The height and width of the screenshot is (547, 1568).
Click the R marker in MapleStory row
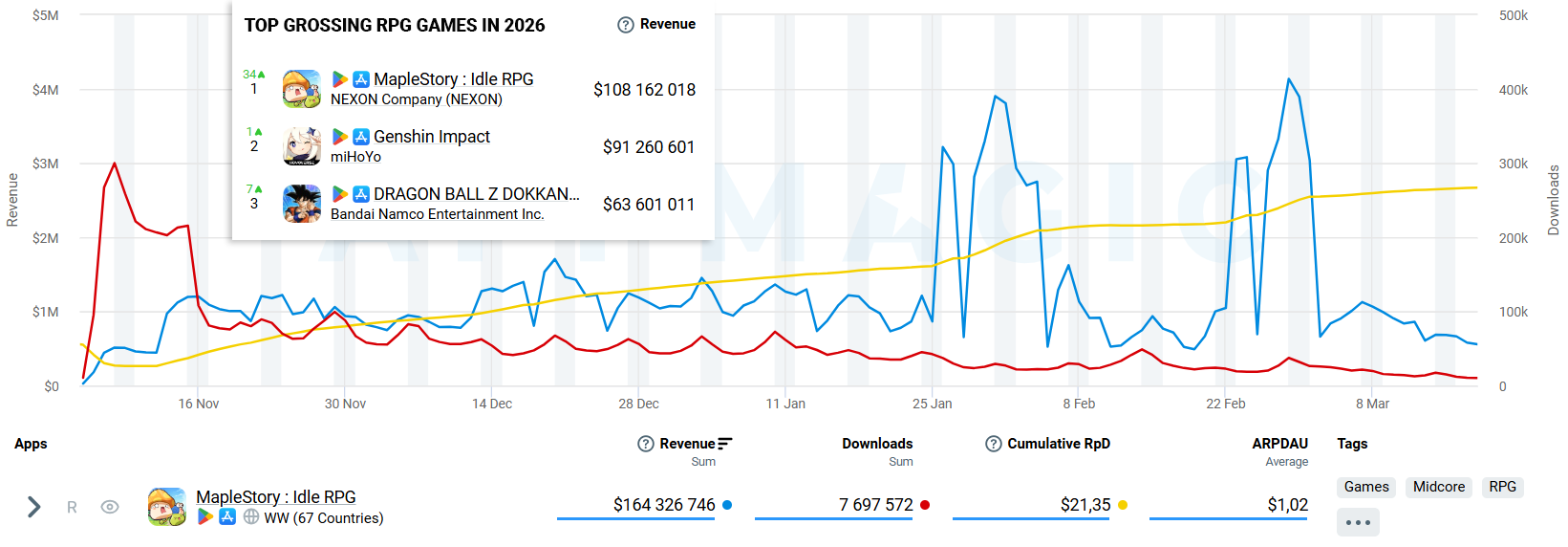pyautogui.click(x=72, y=508)
